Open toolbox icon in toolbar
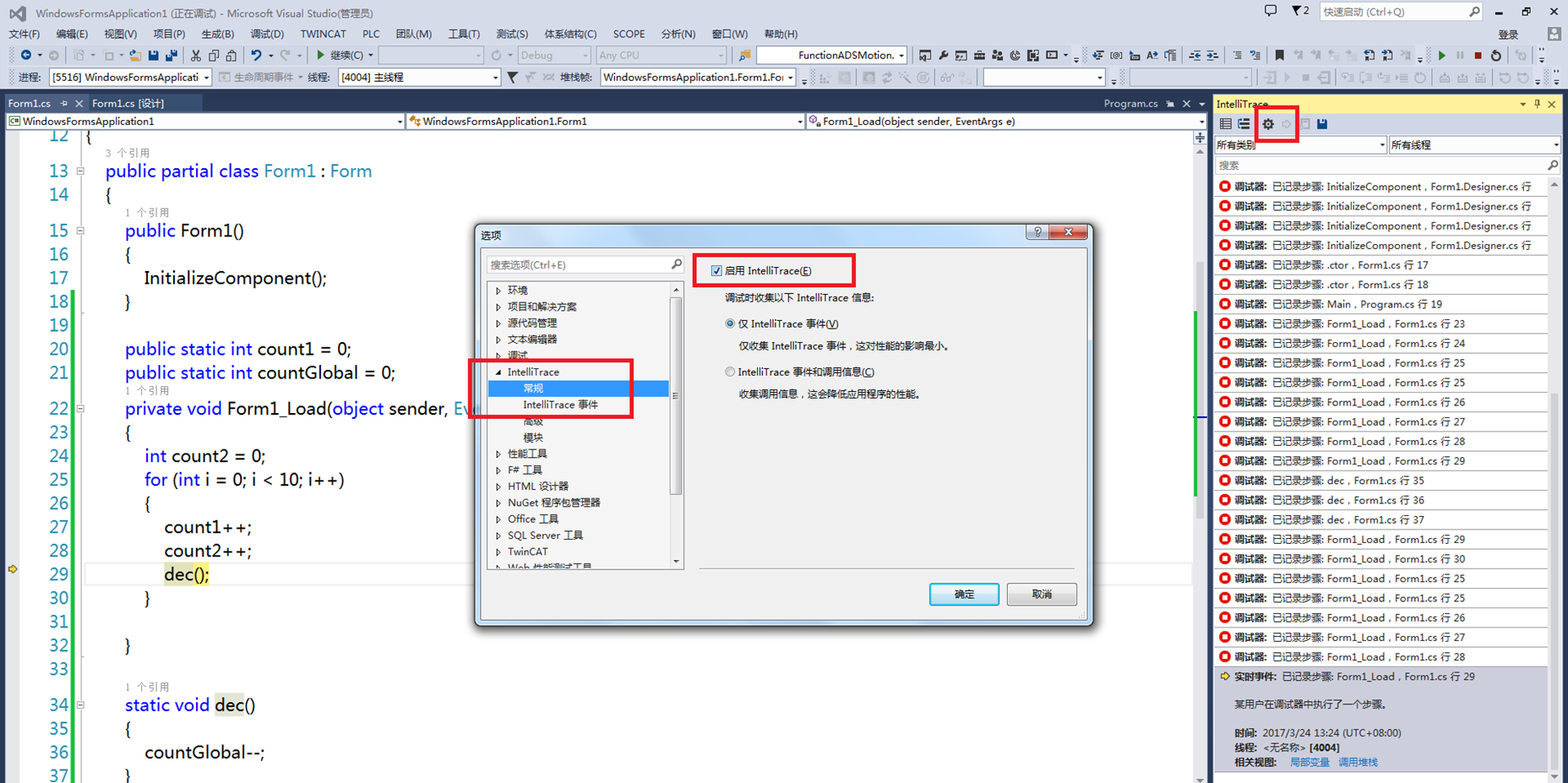Screen dimensions: 1568x783 tap(979, 56)
